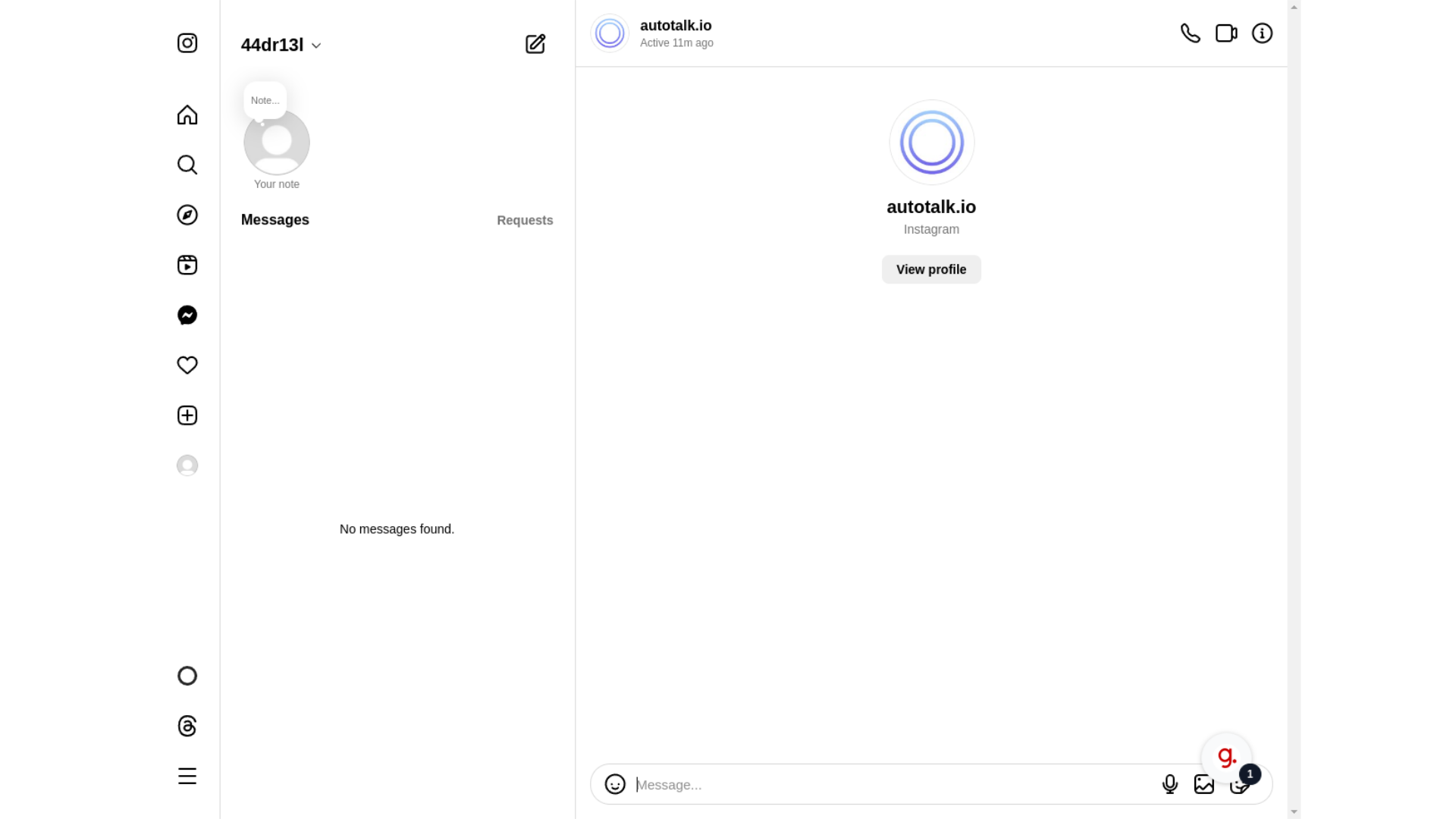1456x819 pixels.
Task: Click the 'Your note' label
Action: click(277, 184)
